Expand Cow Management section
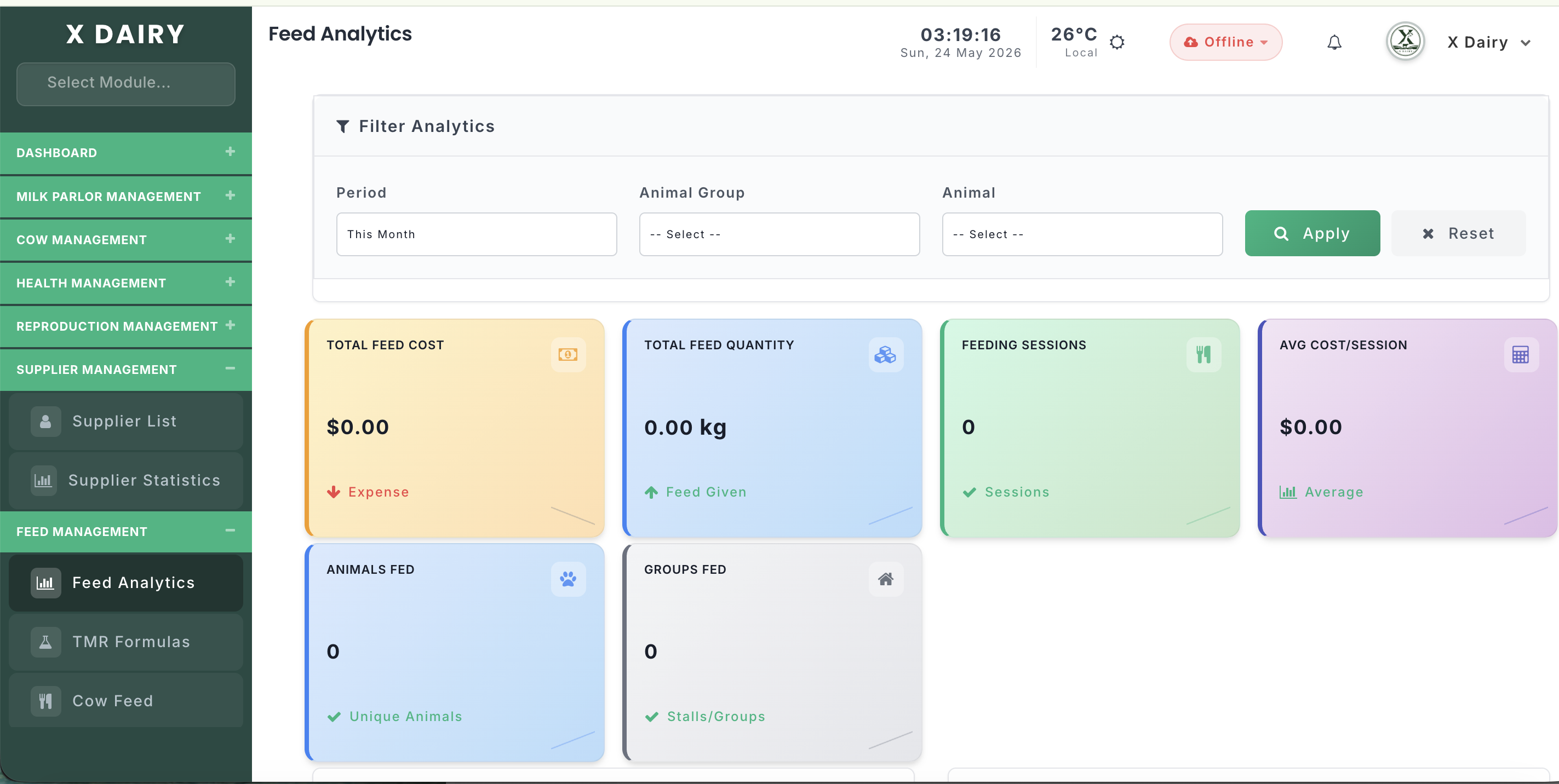Viewport: 1559px width, 784px height. pyautogui.click(x=126, y=240)
